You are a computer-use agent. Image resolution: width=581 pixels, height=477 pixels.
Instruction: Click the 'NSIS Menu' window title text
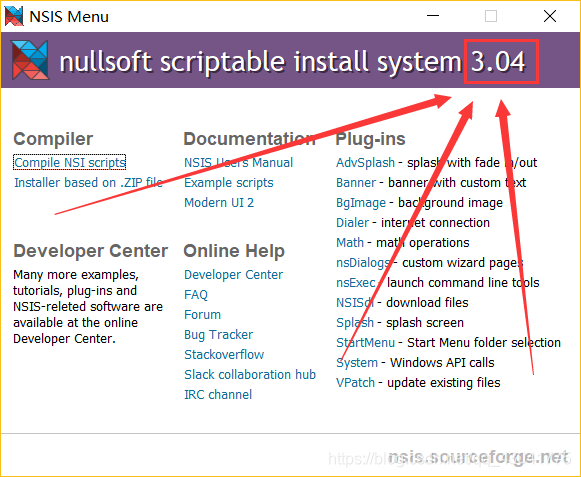[69, 16]
